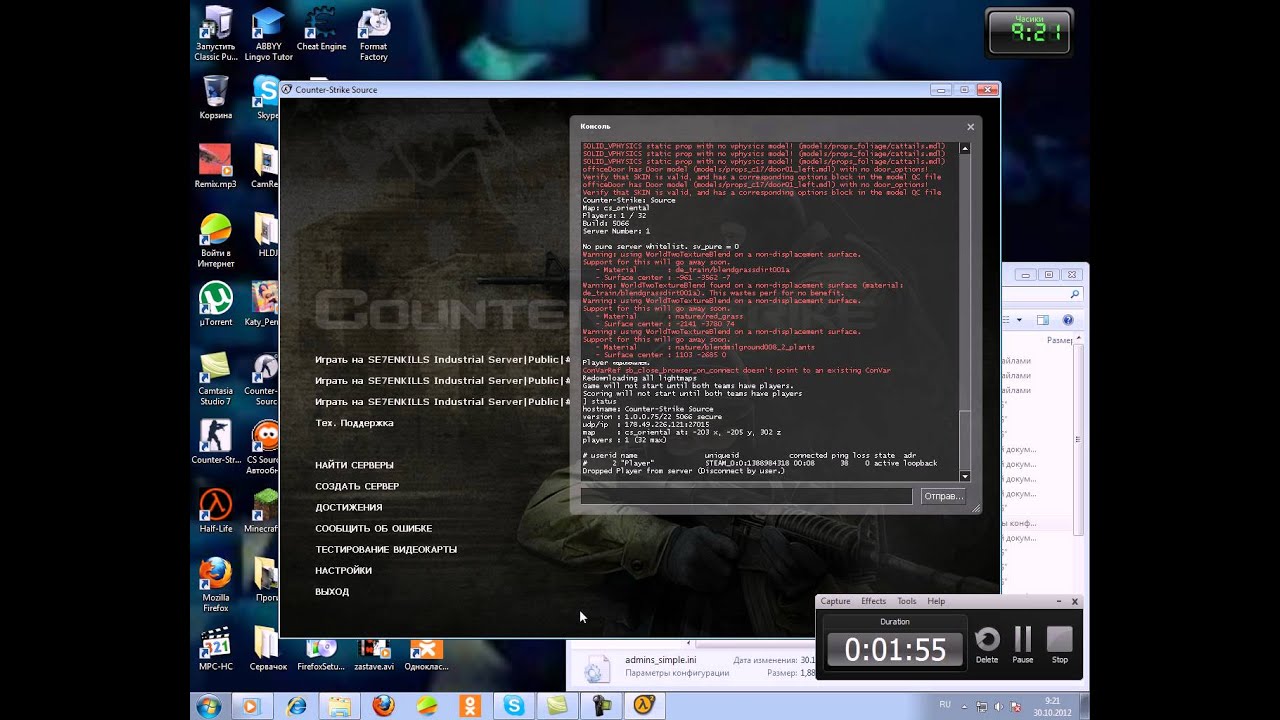Open Windows Explorer from the taskbar
Screen dimensions: 1280x720
[x=339, y=706]
